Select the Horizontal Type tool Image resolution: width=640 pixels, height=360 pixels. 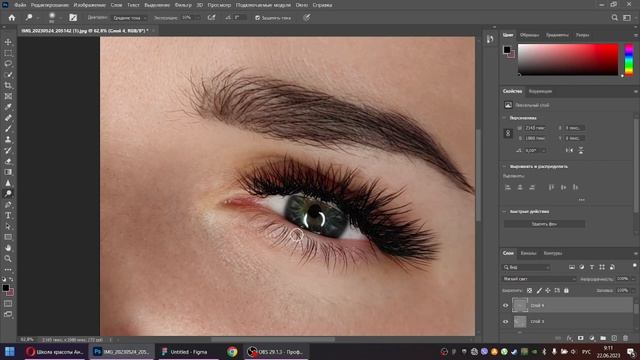(x=8, y=216)
